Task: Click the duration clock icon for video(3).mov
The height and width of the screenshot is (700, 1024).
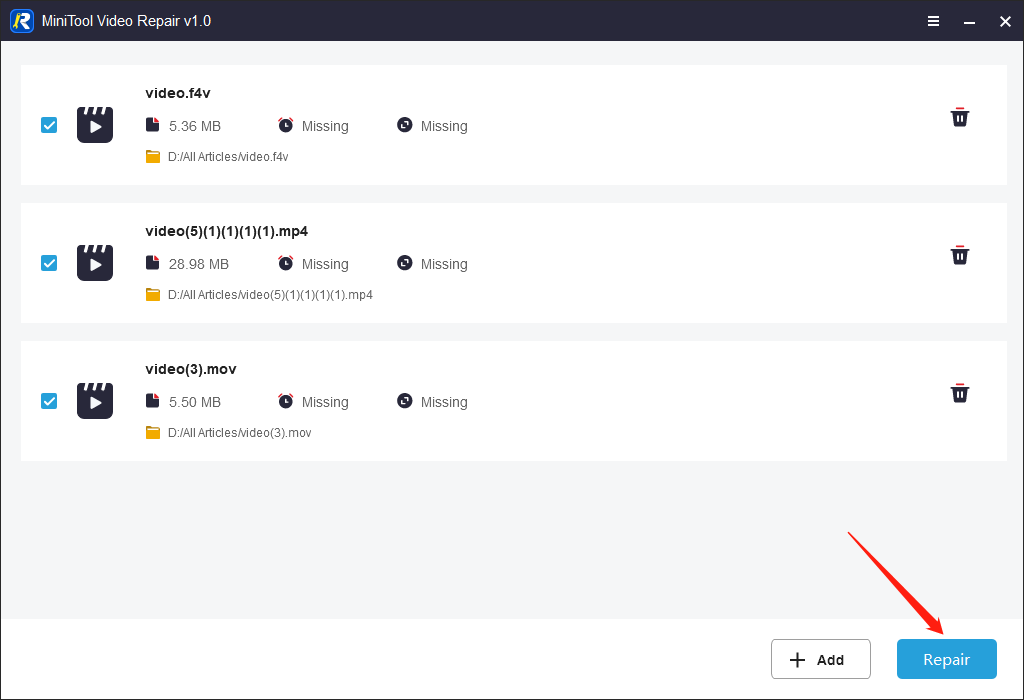Action: pyautogui.click(x=285, y=400)
